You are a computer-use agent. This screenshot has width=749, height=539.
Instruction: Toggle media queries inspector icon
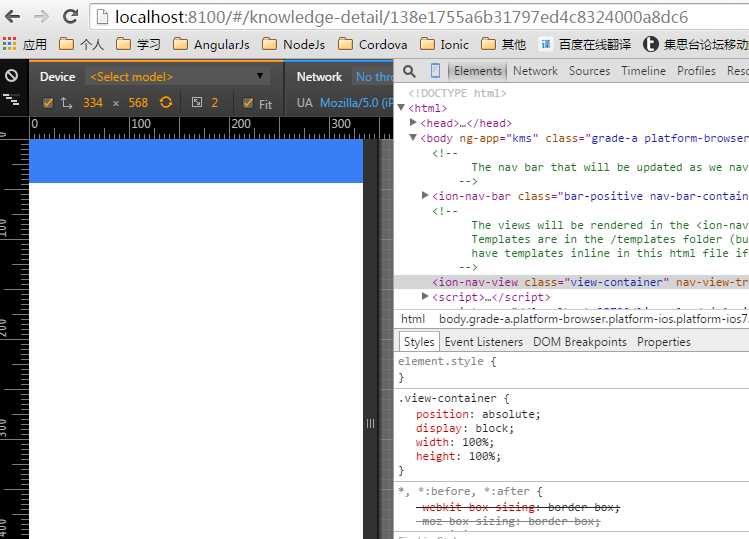pyautogui.click(x=11, y=100)
